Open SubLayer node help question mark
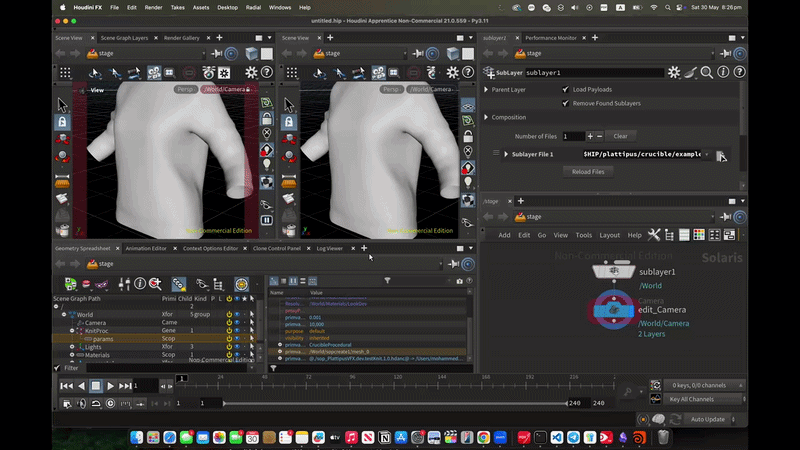This screenshot has width=800, height=450. point(739,72)
